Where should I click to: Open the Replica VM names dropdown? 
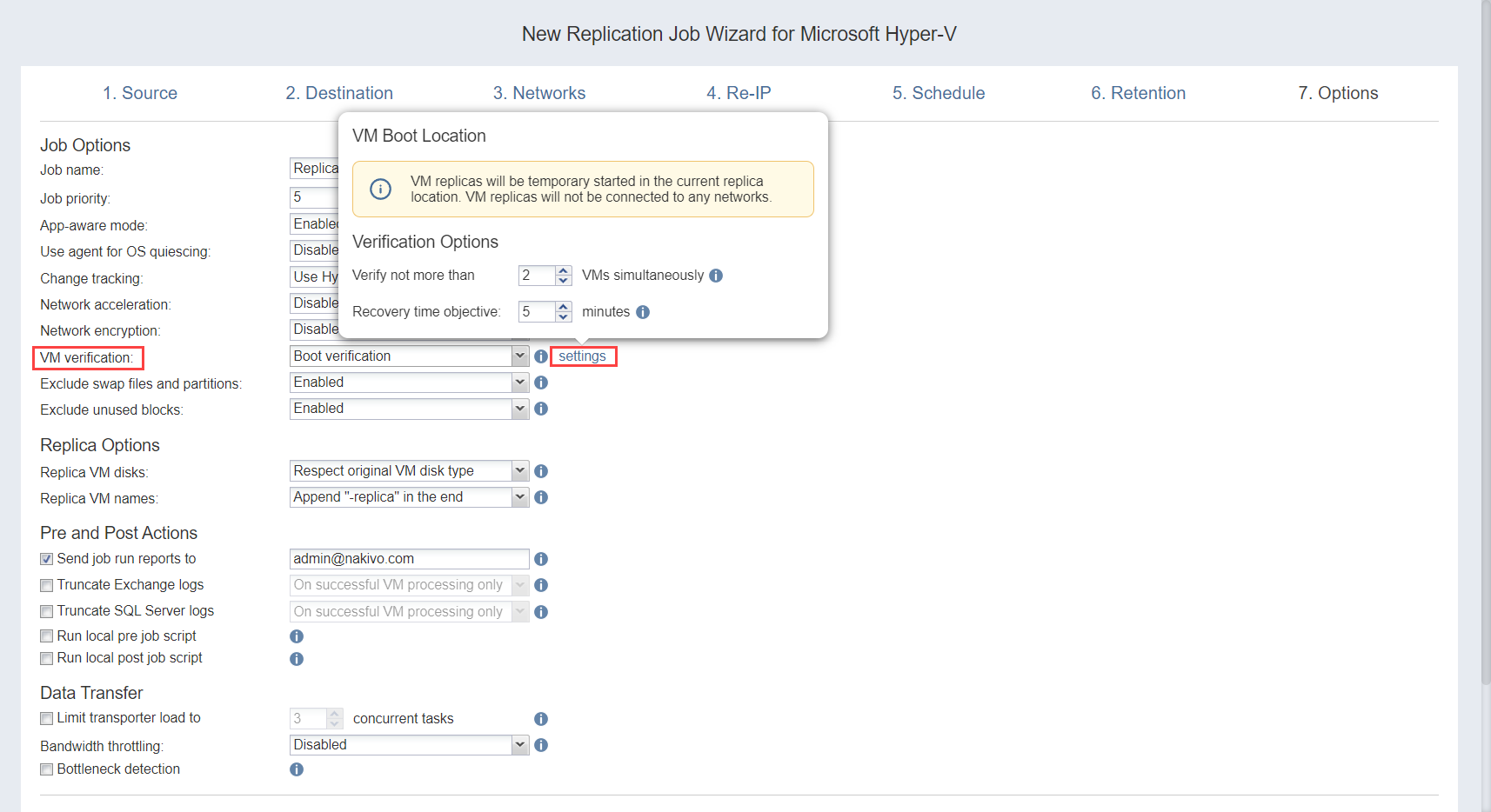pos(519,497)
